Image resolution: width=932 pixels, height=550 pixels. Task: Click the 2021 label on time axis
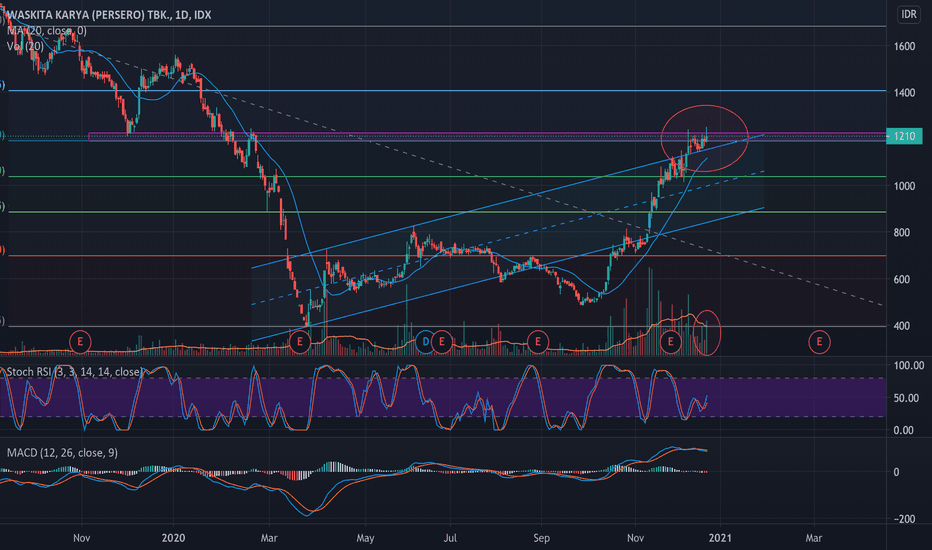720,538
